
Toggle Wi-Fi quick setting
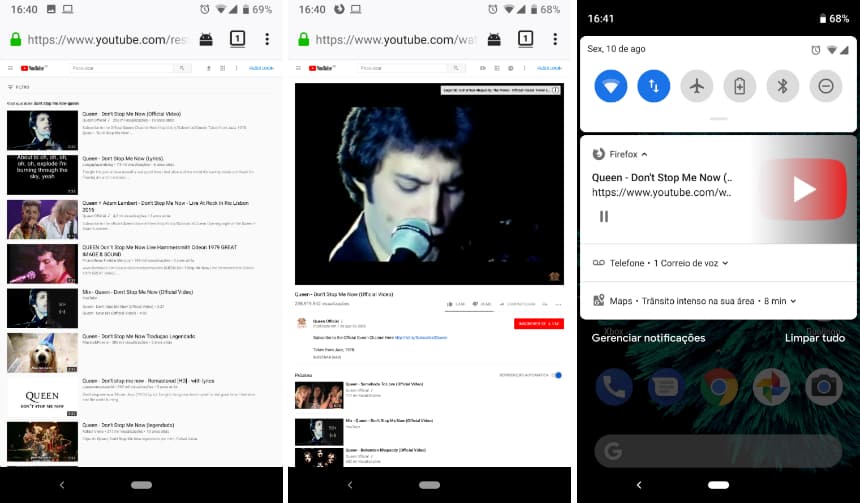point(610,86)
